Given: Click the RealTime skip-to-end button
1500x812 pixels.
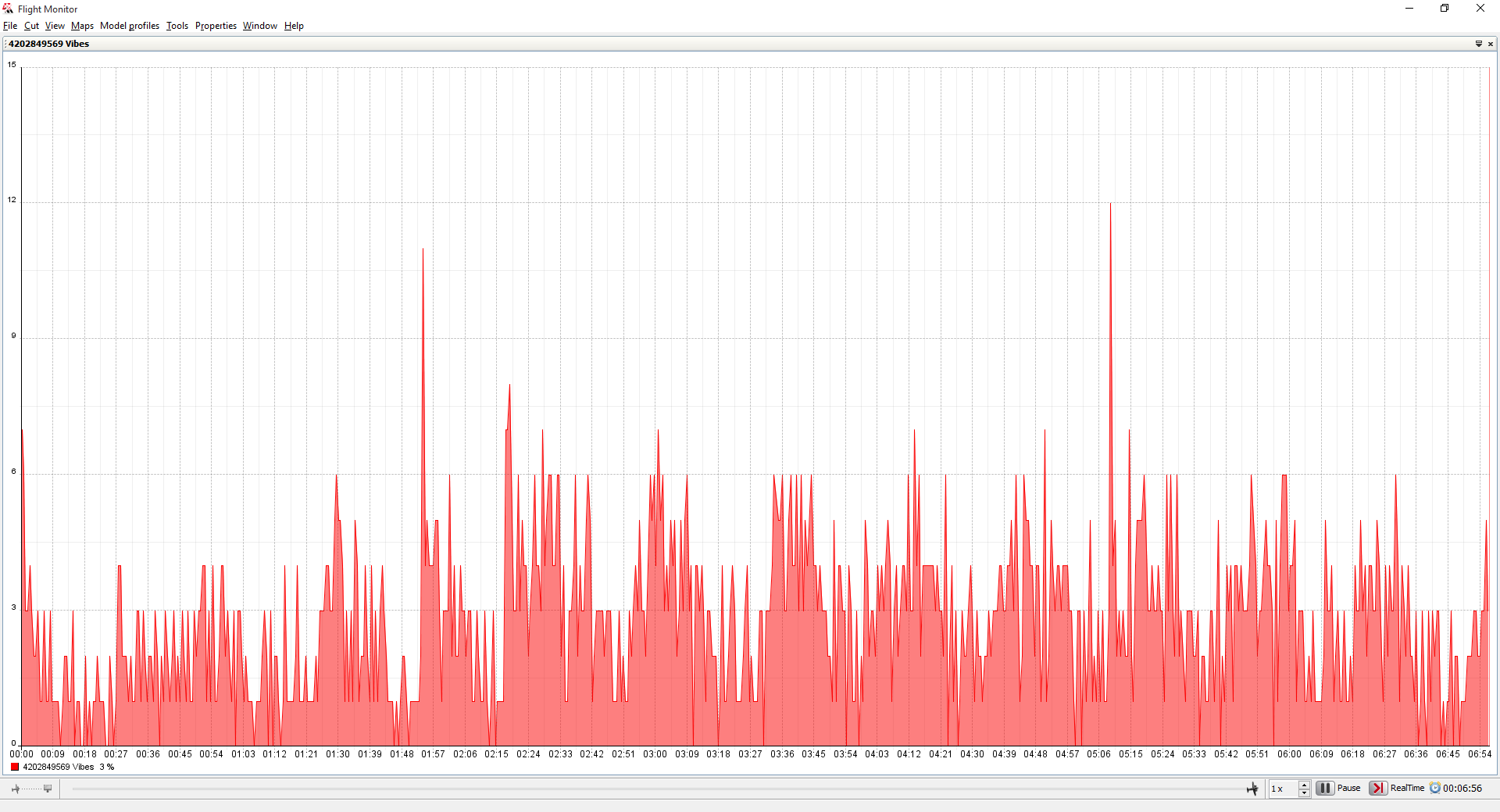Looking at the screenshot, I should [x=1378, y=789].
